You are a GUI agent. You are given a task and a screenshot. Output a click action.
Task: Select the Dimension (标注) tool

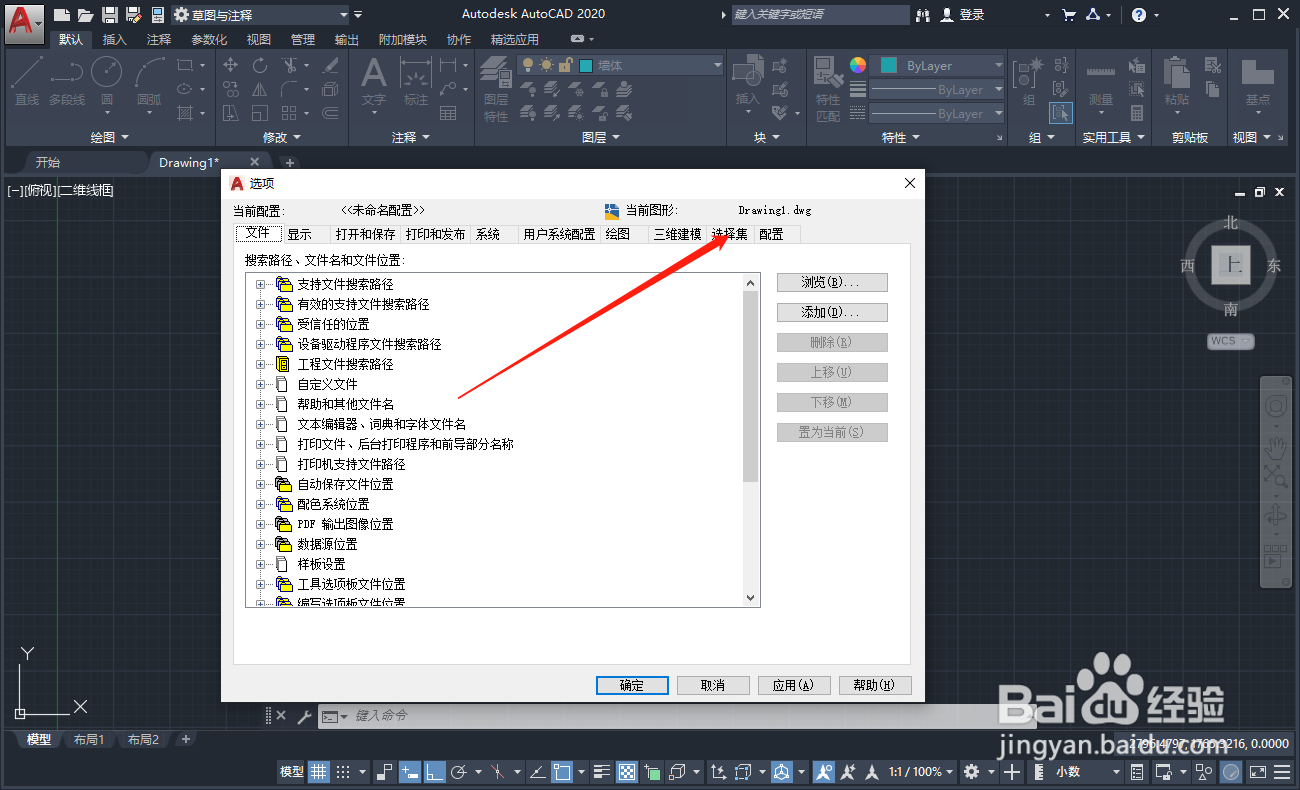pyautogui.click(x=416, y=80)
